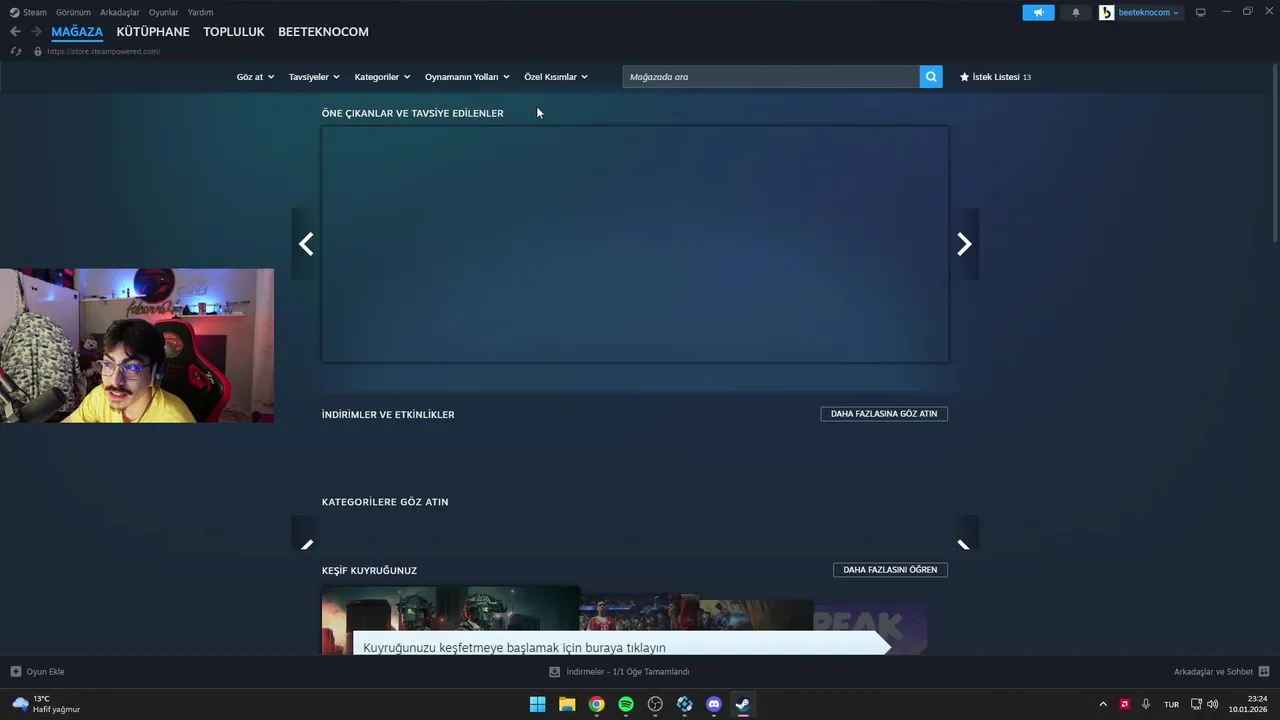Click the volume speaker tray icon
1280x720 pixels.
[1213, 704]
